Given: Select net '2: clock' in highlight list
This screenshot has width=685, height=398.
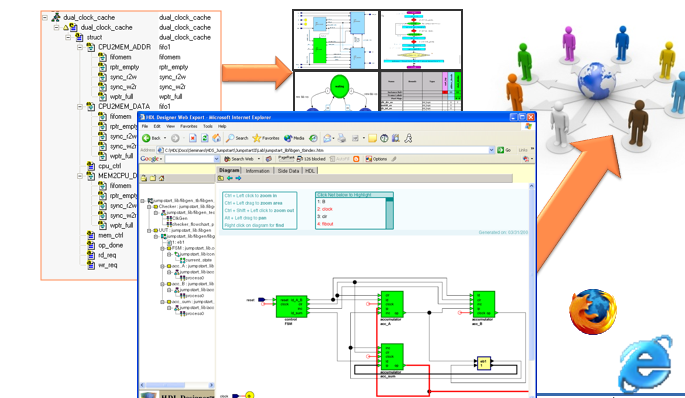Looking at the screenshot, I should [x=325, y=209].
